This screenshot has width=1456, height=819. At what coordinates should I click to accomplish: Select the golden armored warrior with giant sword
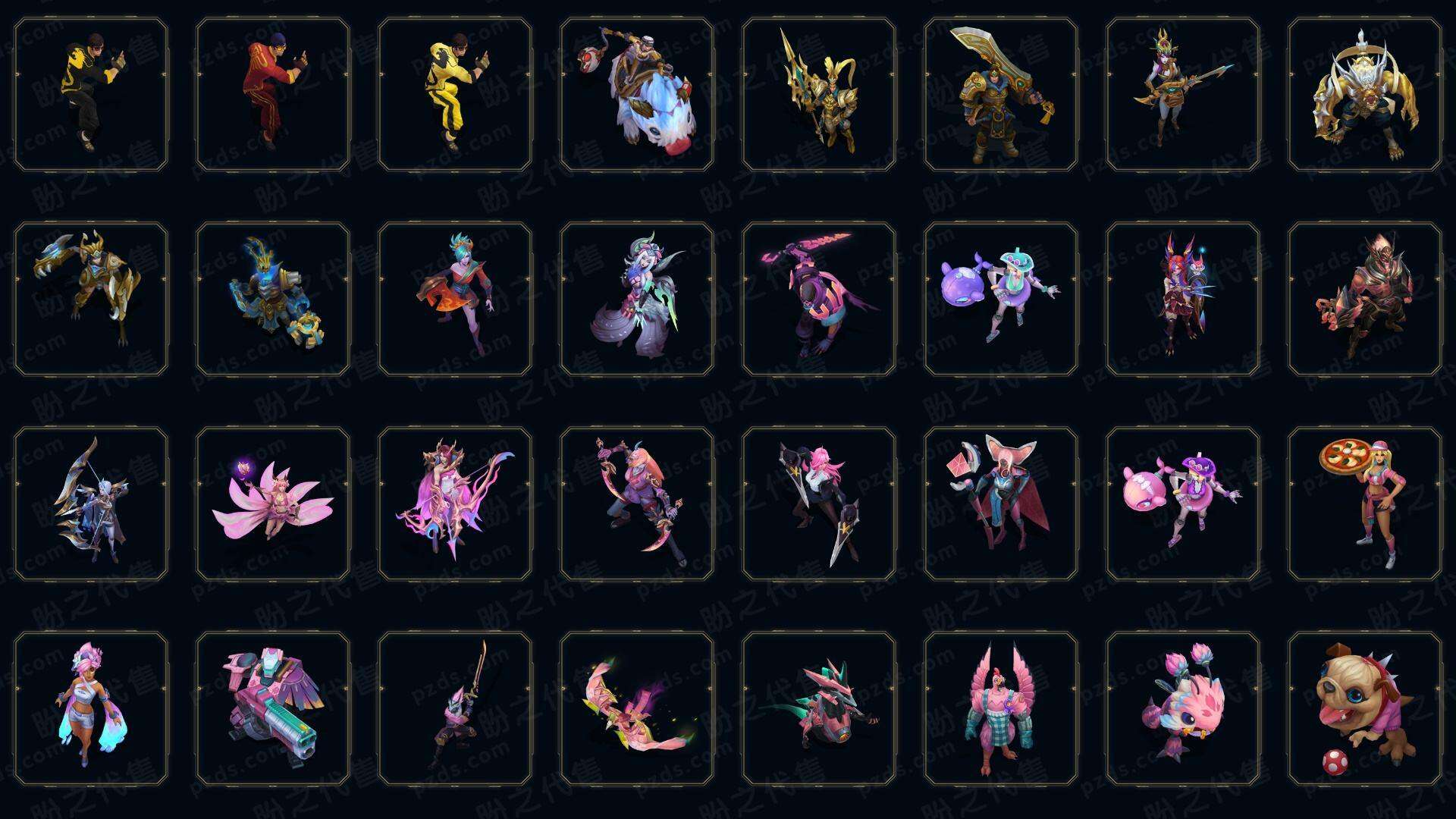pos(1001,95)
